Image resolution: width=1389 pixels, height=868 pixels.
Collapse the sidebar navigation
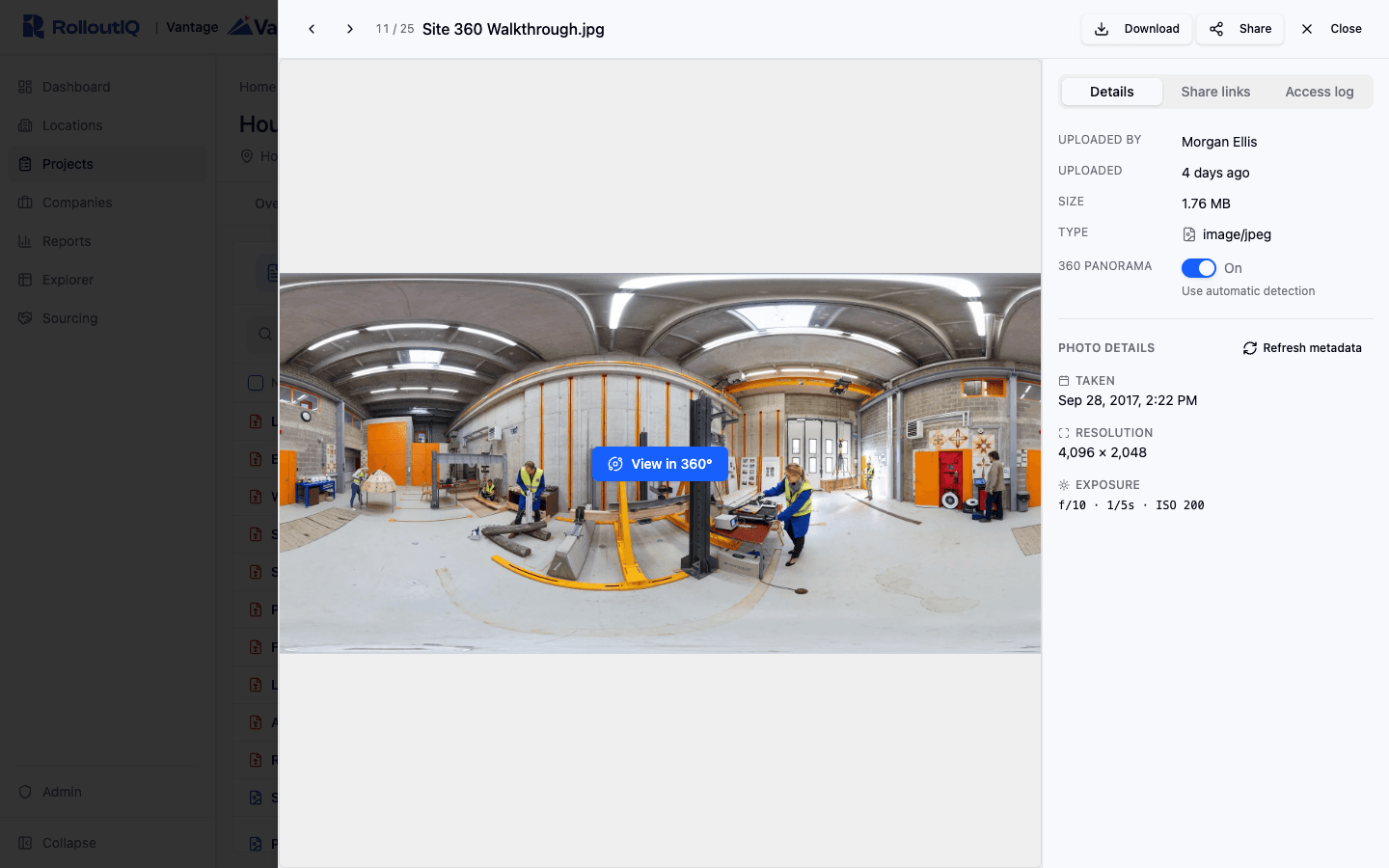point(107,843)
